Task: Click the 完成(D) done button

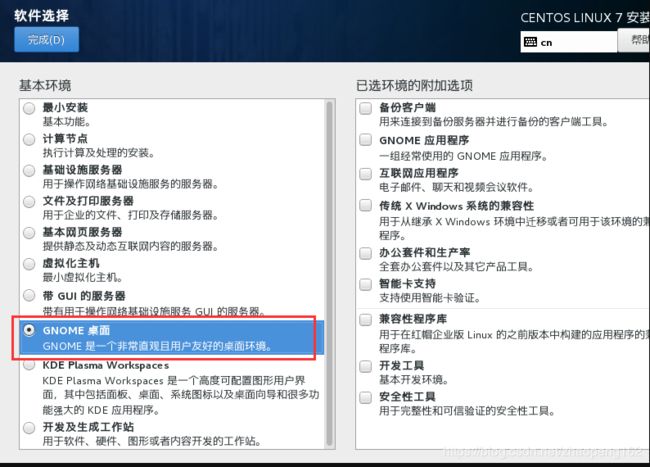Action: [46, 40]
